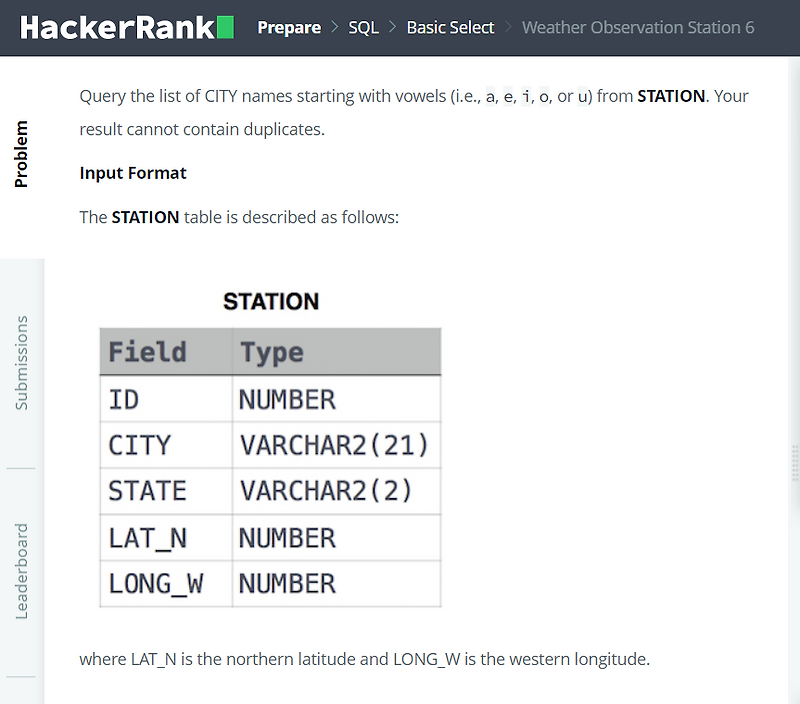Open the SQL breadcrumb link
This screenshot has height=704, width=800.
[363, 28]
